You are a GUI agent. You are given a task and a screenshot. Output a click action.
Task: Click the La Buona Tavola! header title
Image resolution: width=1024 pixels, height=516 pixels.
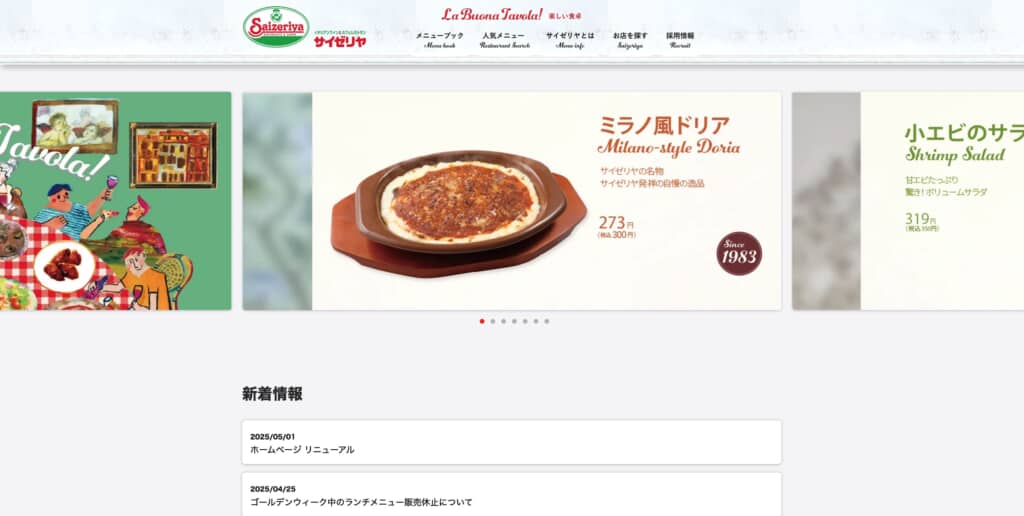(x=492, y=14)
